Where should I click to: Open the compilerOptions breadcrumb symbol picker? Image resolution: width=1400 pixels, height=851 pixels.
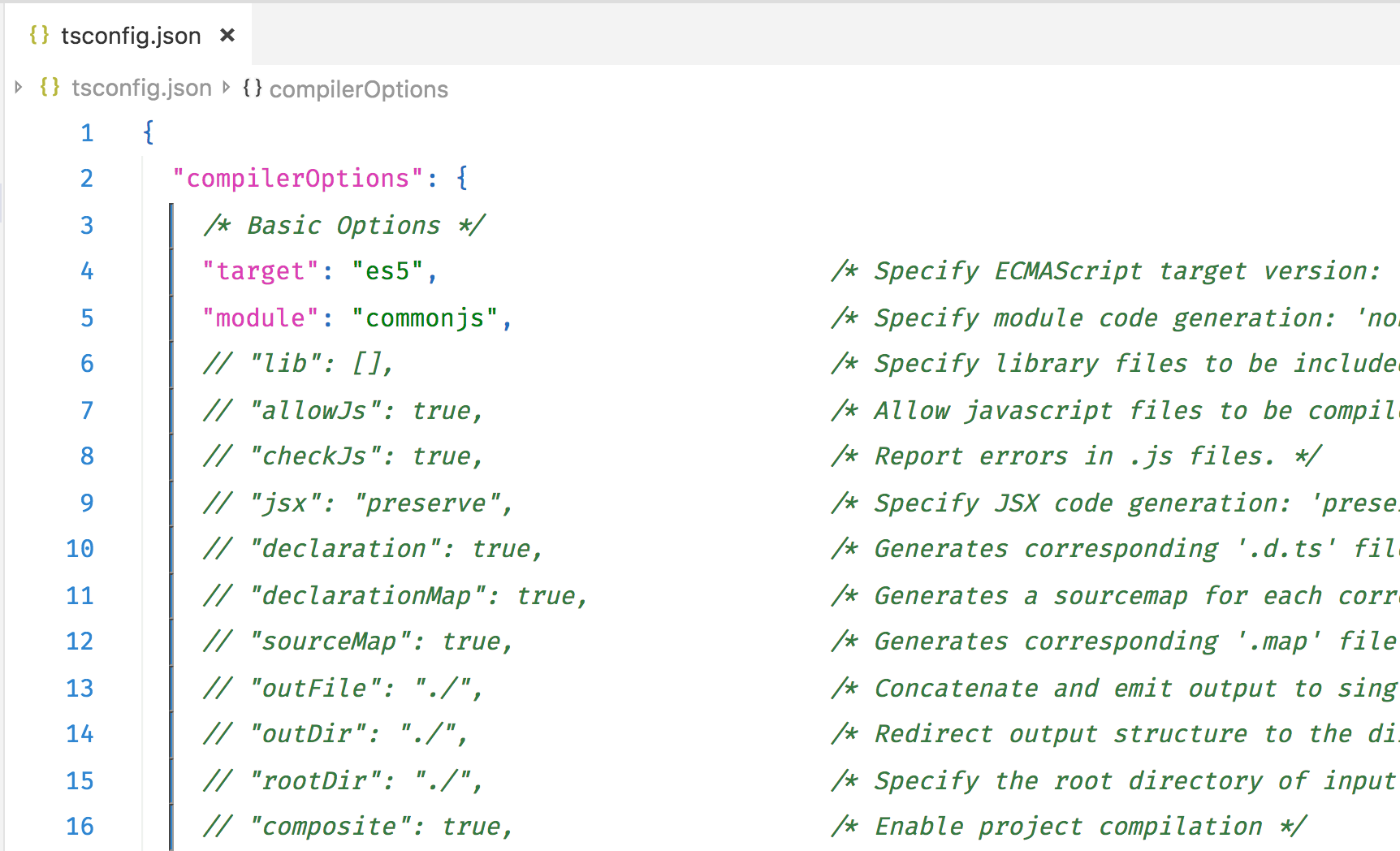tap(359, 89)
